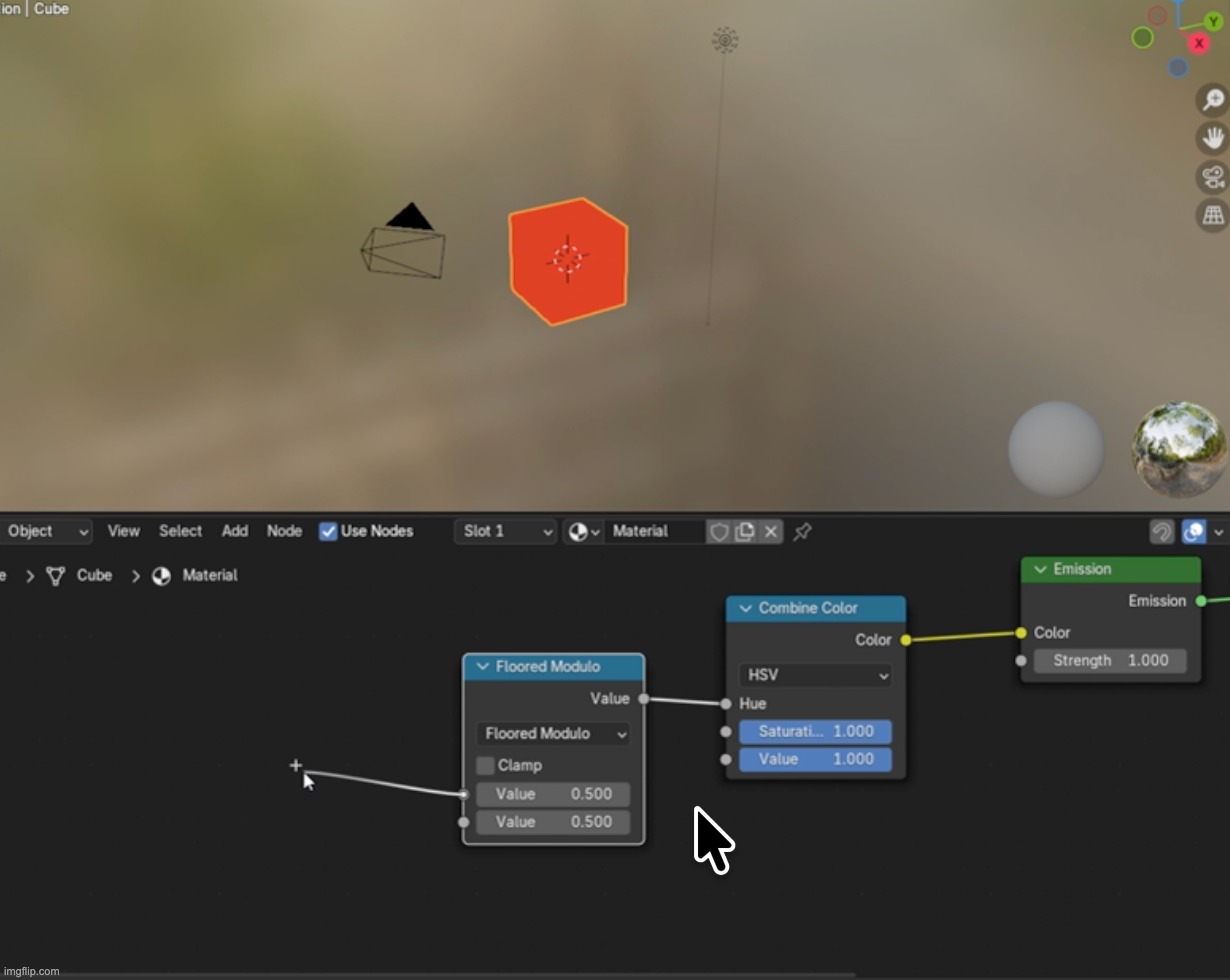Image resolution: width=1230 pixels, height=980 pixels.
Task: Click the pan view hand icon
Action: click(1212, 139)
